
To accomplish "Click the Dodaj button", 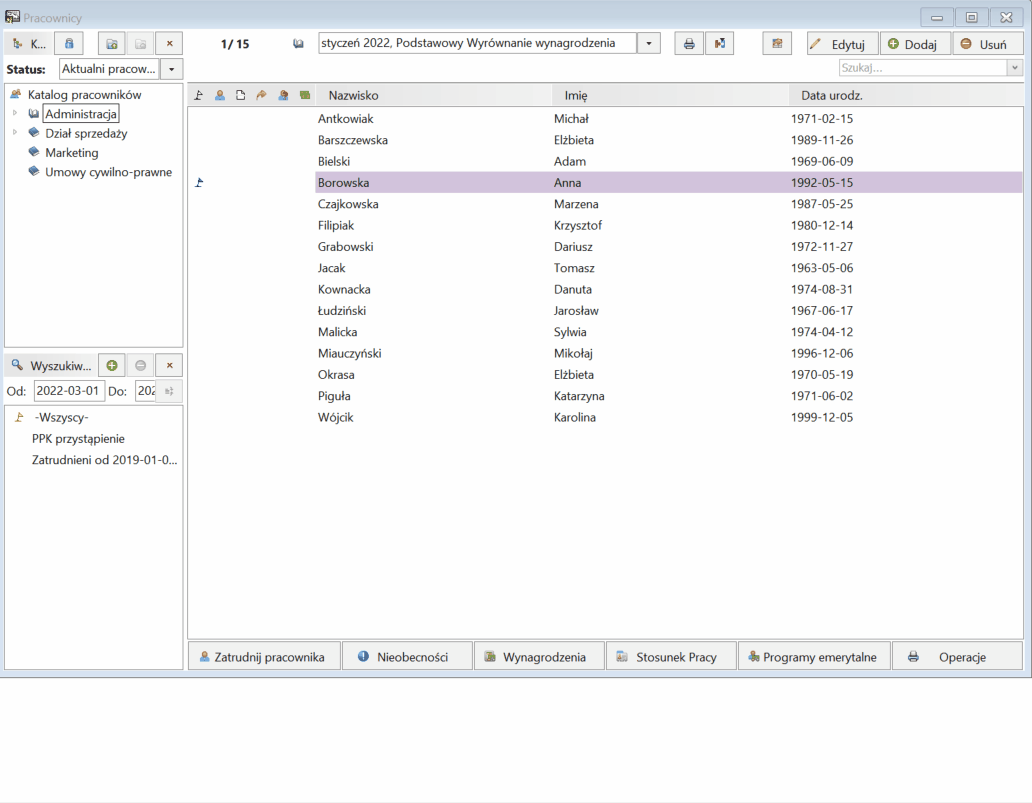I will (x=915, y=44).
